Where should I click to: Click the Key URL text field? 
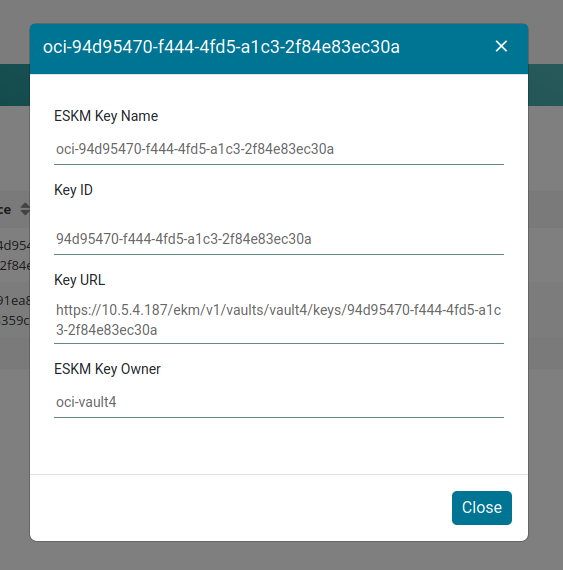pos(279,320)
